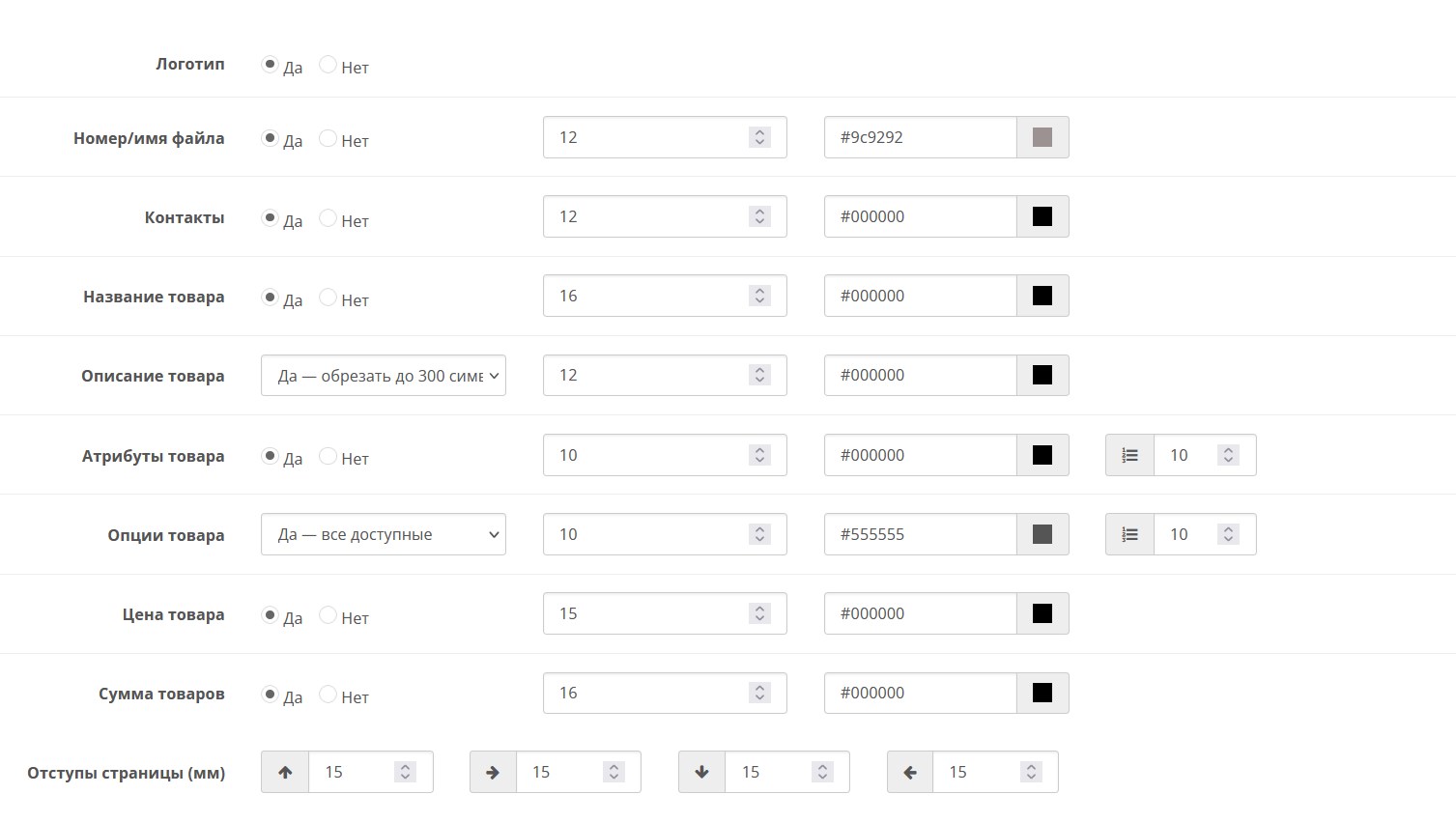The width and height of the screenshot is (1456, 823).
Task: Click font size stepper for Название товара
Action: point(759,296)
